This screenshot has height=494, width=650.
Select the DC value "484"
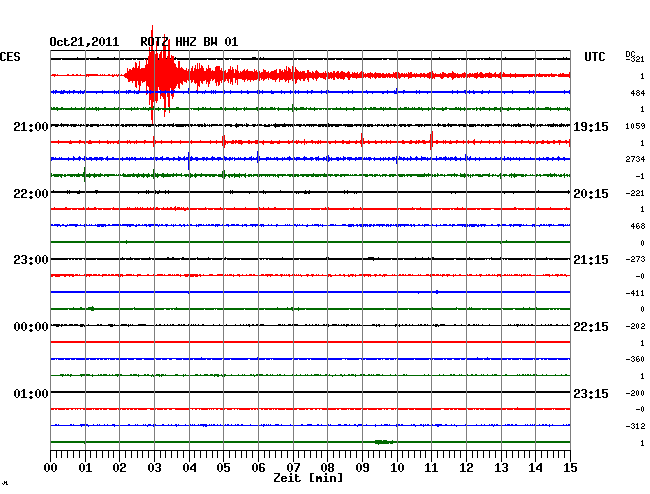(638, 93)
